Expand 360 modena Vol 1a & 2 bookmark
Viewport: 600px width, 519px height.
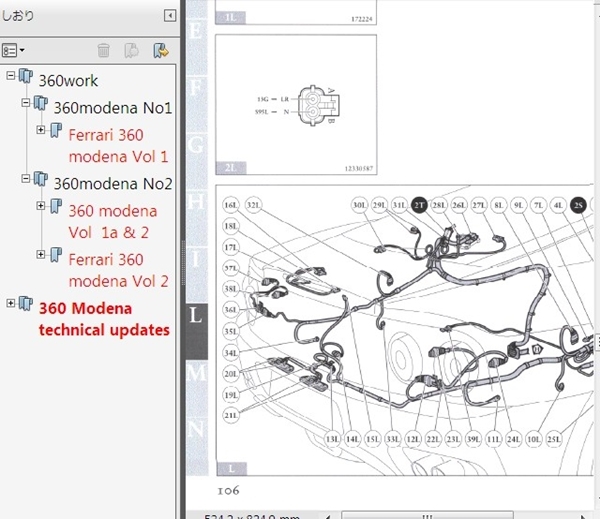tap(41, 206)
